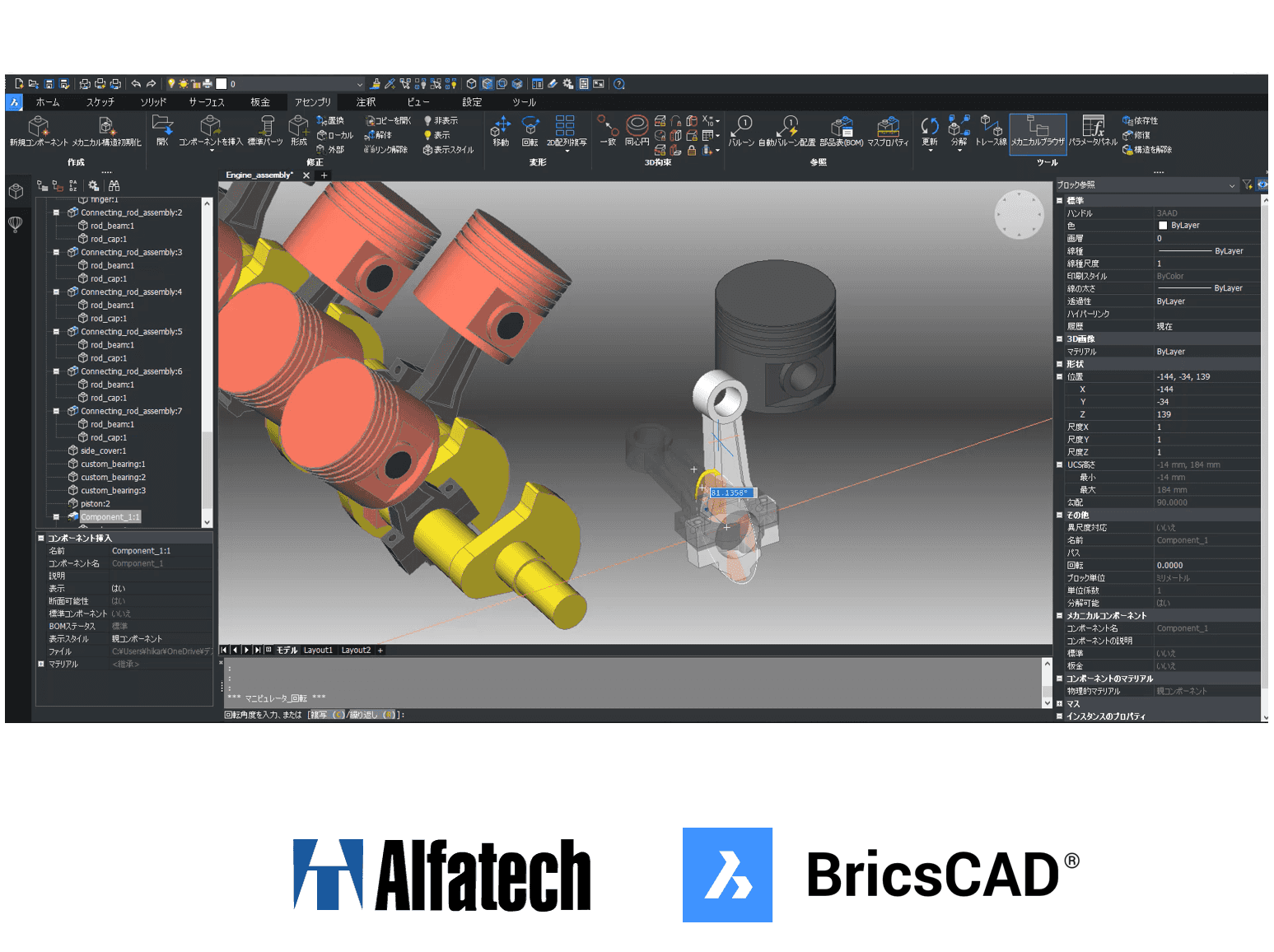Toggle the layer lightbulb on/off icon
Screen dimensions: 1274x952
171,84
